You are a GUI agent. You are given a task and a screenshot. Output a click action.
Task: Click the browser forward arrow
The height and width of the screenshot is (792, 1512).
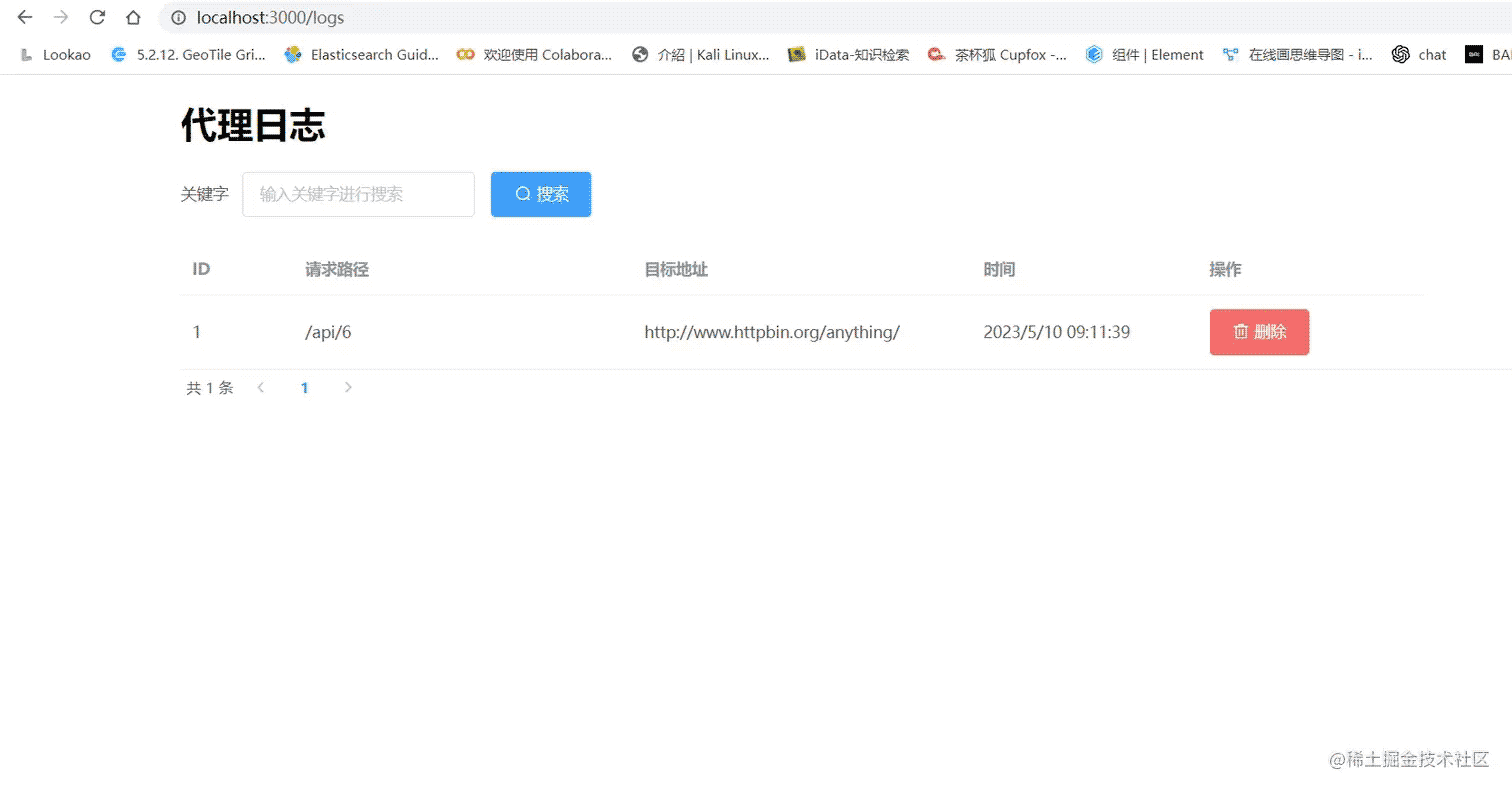tap(61, 17)
